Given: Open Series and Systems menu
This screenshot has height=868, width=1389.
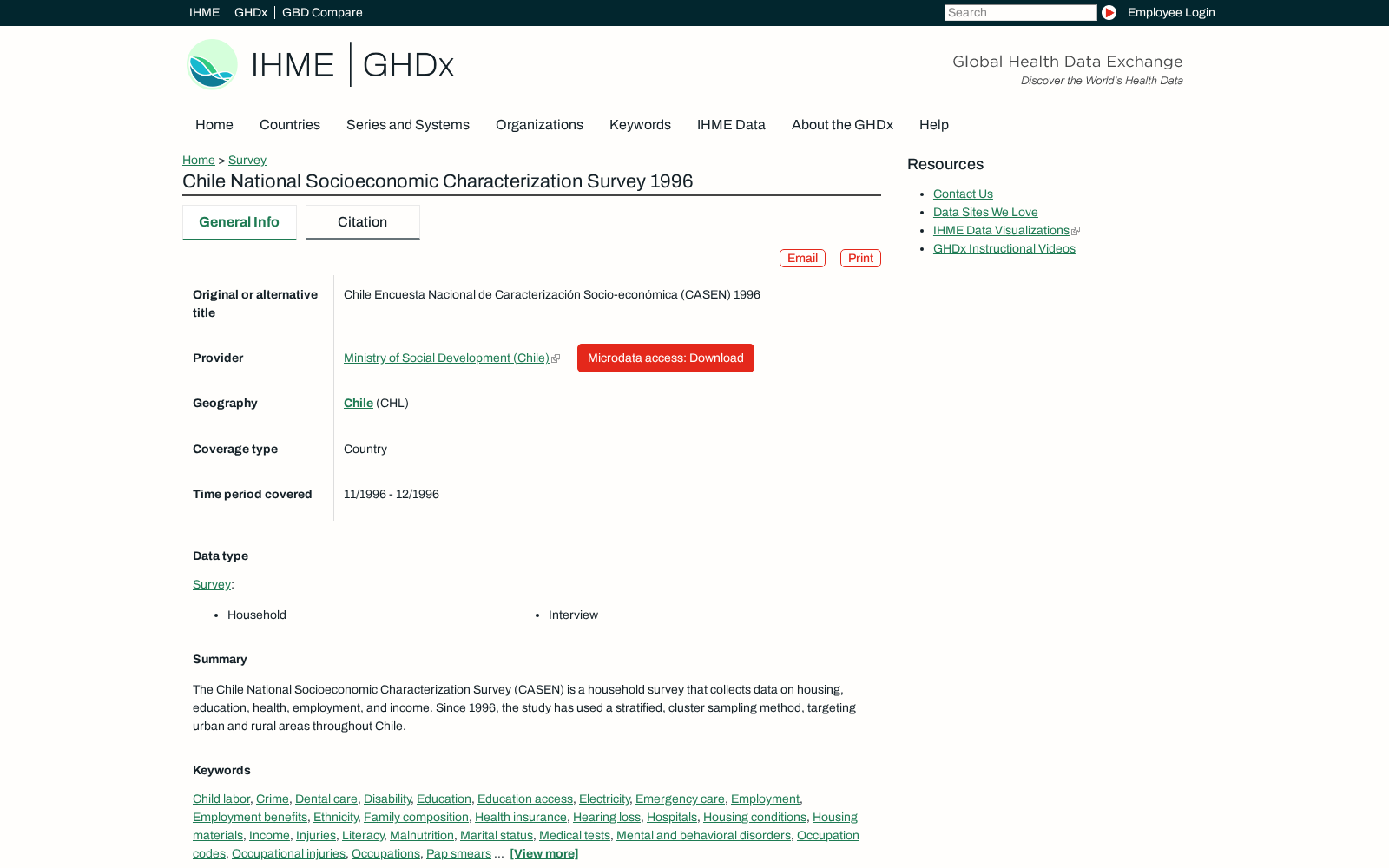Looking at the screenshot, I should [408, 125].
